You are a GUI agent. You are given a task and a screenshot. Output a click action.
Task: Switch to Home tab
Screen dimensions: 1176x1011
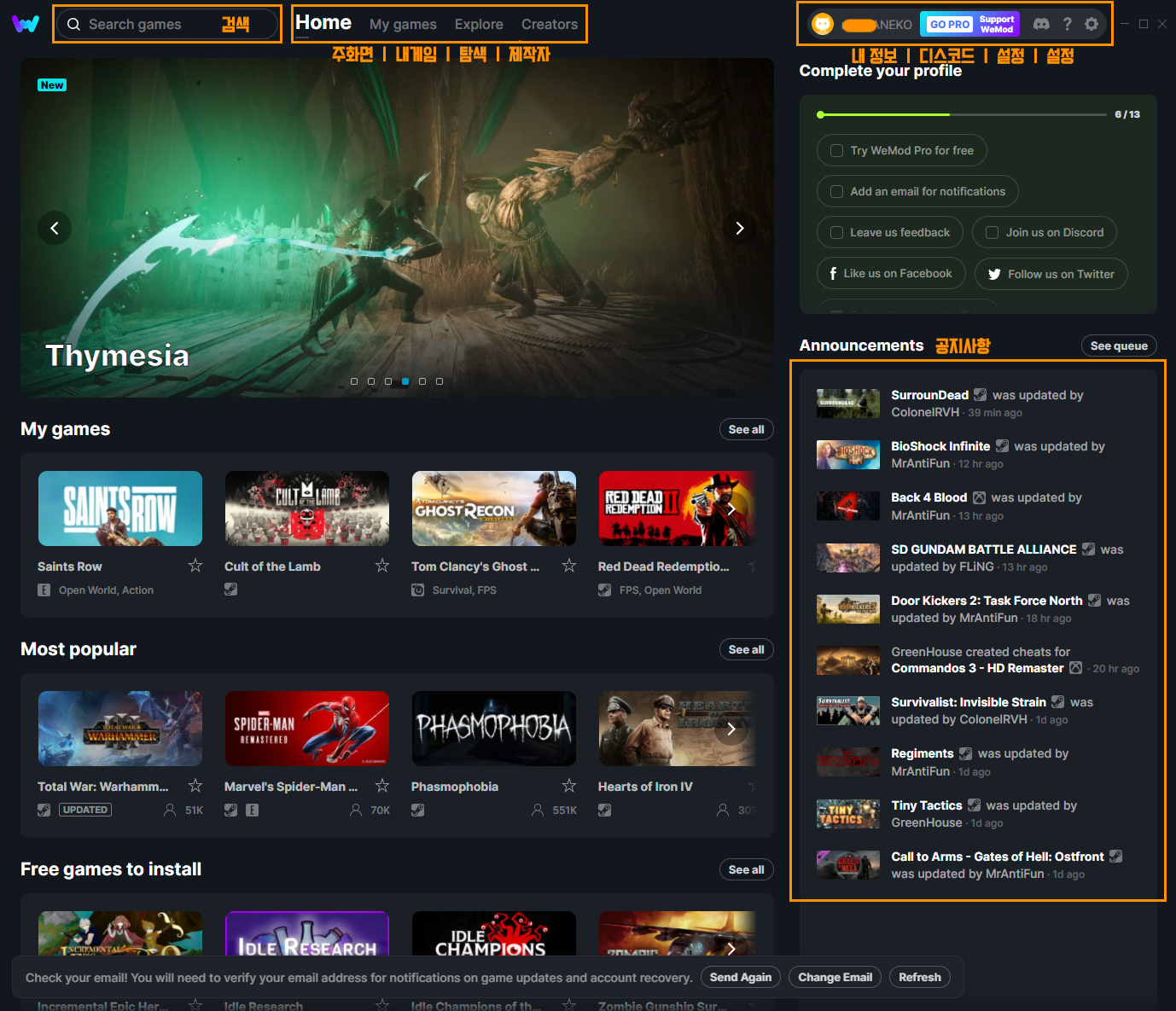pyautogui.click(x=323, y=23)
